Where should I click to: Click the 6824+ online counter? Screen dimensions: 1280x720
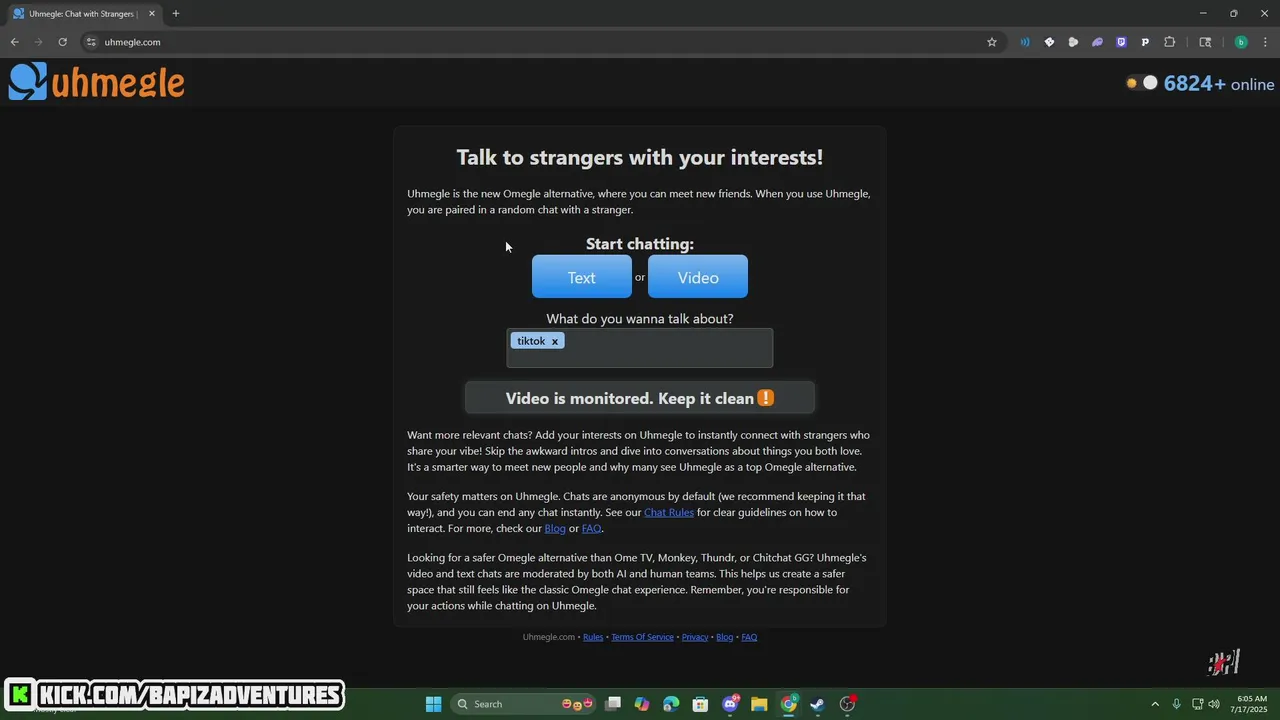(x=1218, y=84)
